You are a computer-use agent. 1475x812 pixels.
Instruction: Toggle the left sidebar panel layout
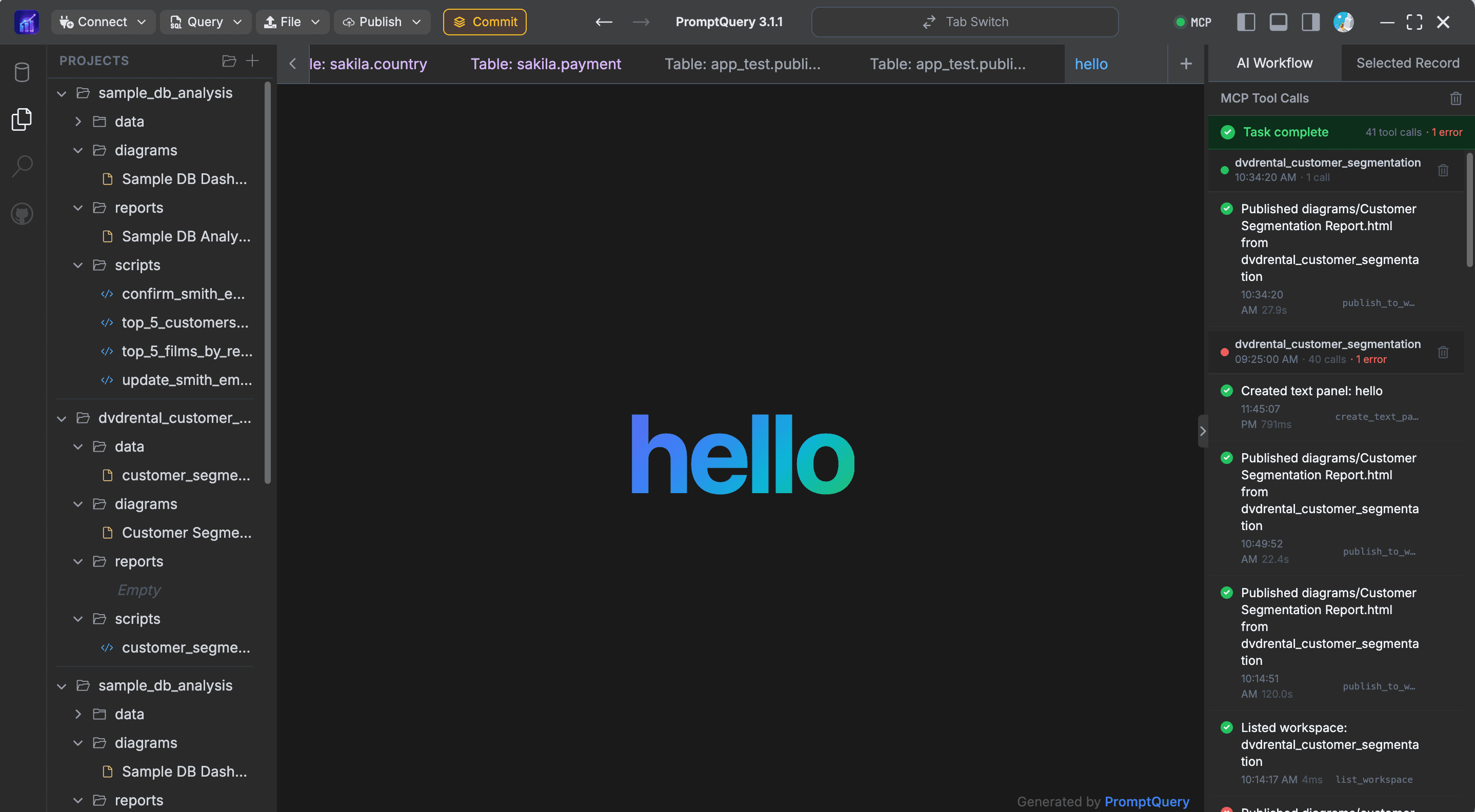pyautogui.click(x=1246, y=23)
